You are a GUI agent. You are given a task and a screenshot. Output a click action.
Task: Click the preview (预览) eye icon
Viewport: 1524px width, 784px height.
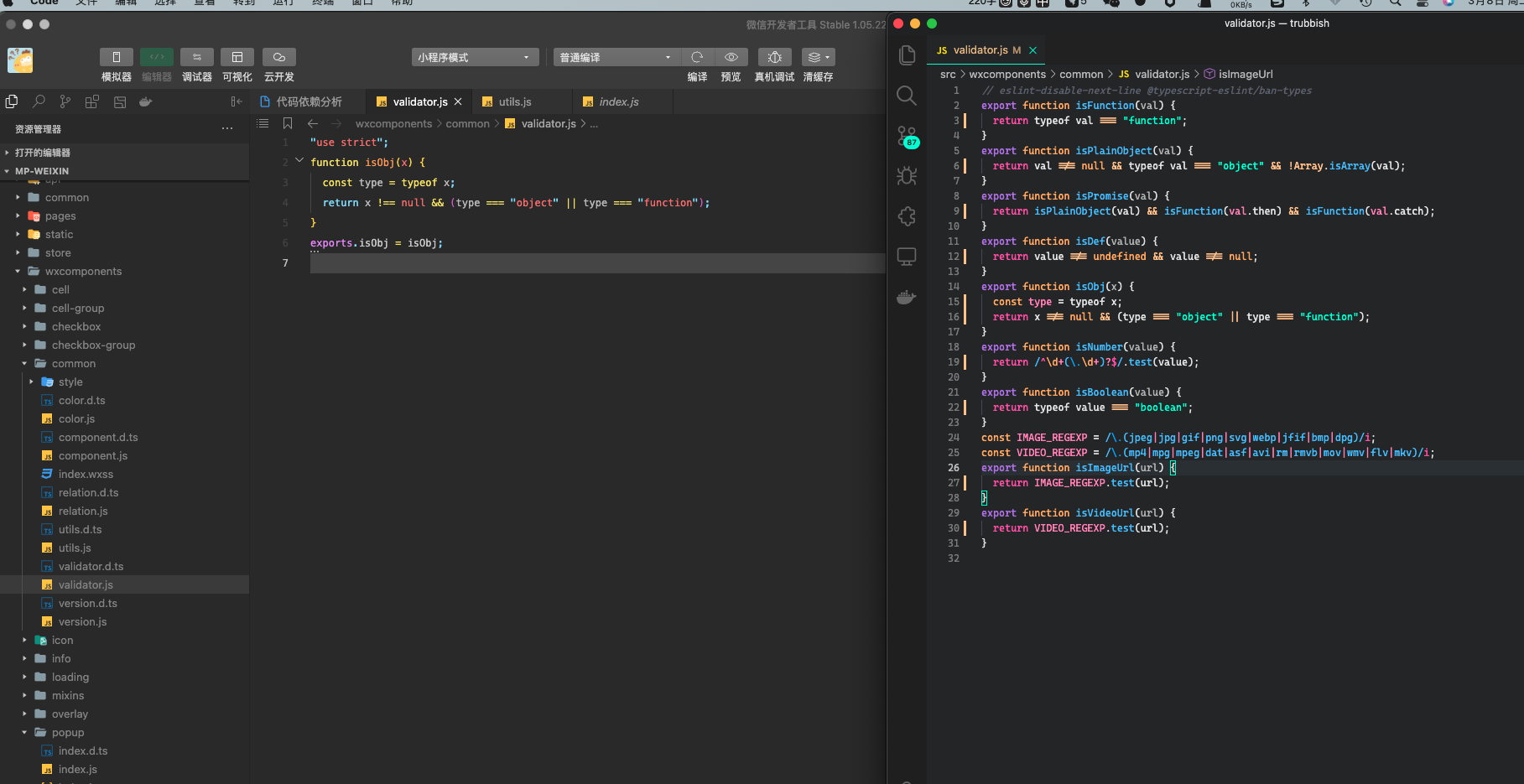tap(731, 57)
